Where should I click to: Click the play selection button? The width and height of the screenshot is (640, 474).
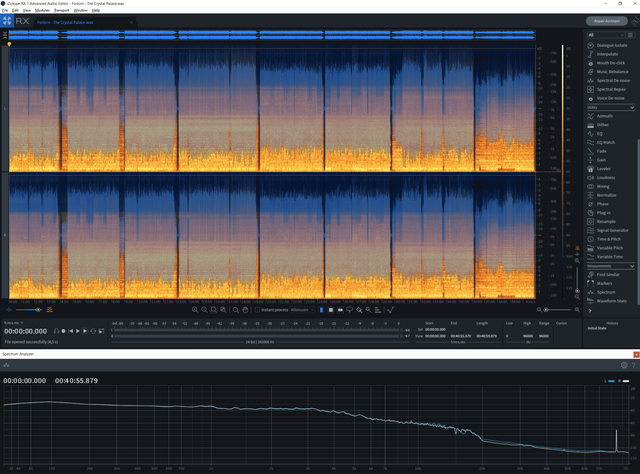[85, 331]
